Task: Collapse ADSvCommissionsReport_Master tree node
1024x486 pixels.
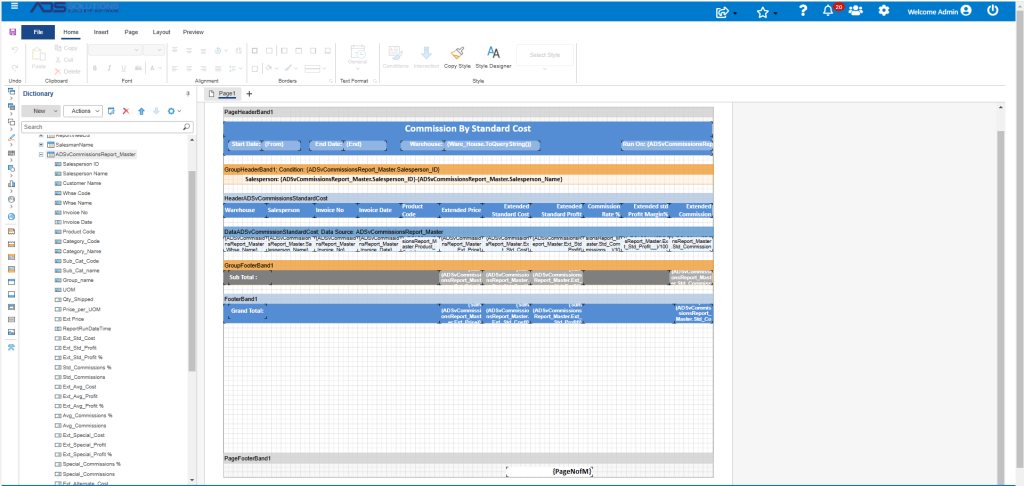Action: point(41,155)
